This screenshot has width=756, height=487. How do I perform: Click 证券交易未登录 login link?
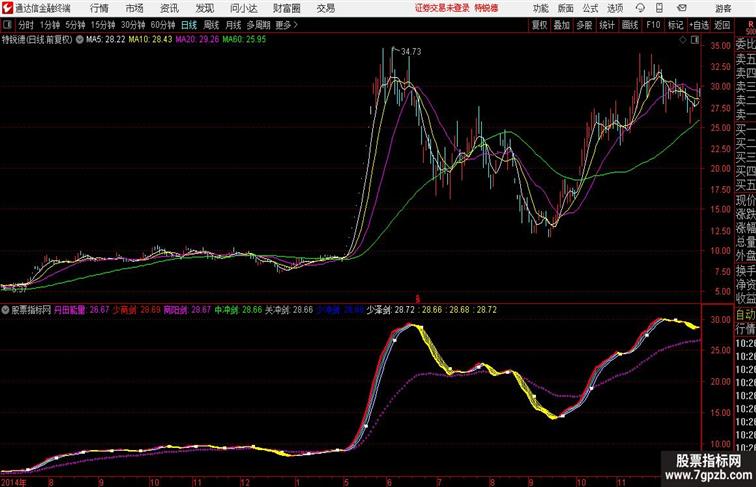click(442, 8)
